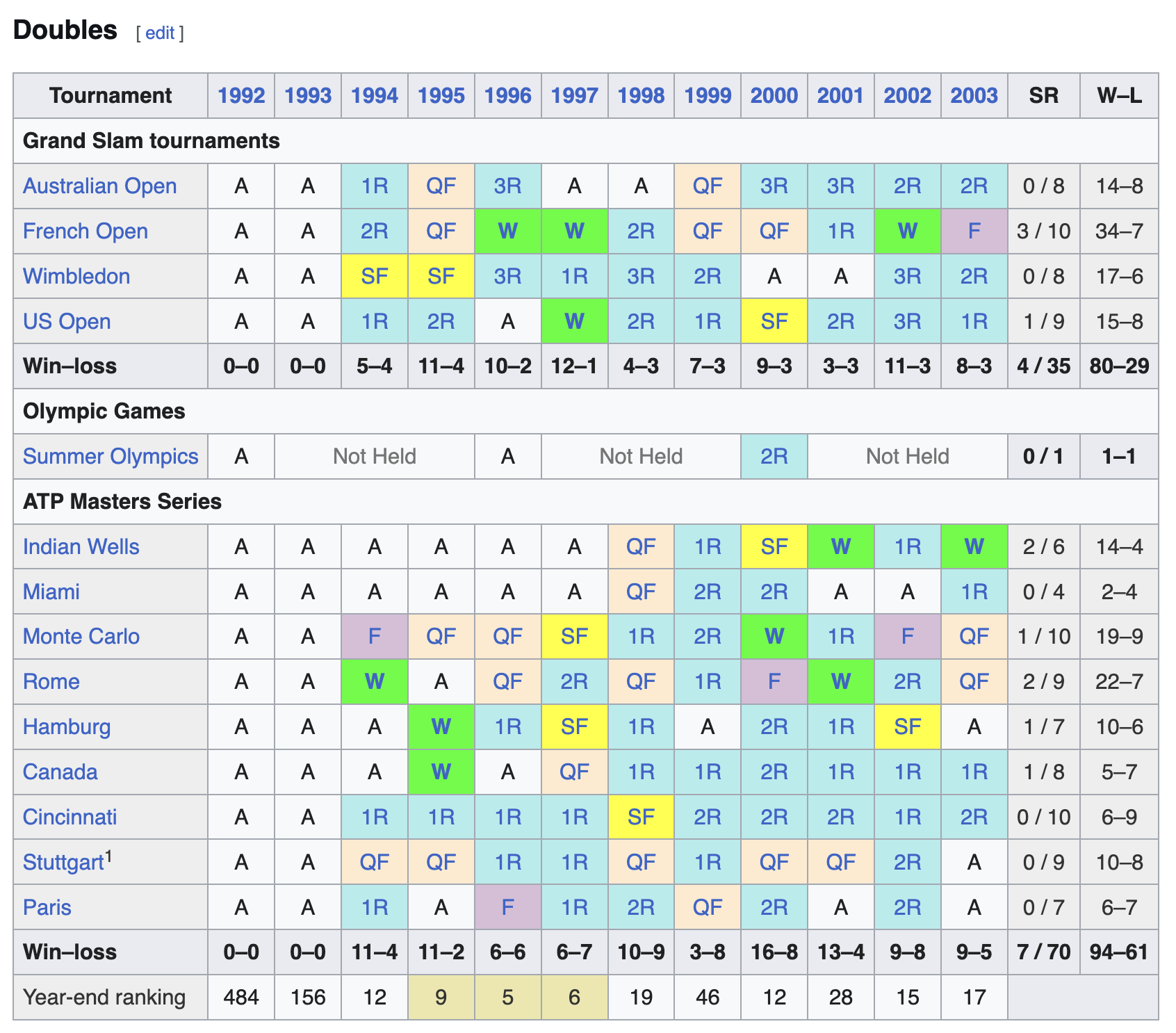Viewport: 1176px width, 1033px height.
Task: Select the Year-end ranking row label
Action: pos(111,998)
